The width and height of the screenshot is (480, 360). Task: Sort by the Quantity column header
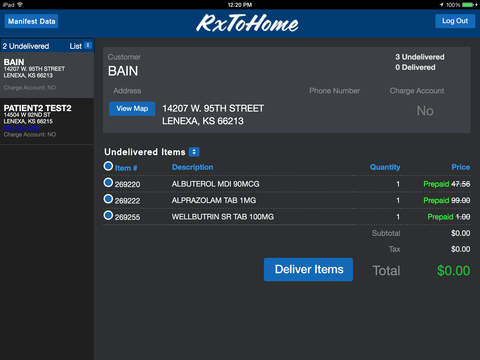pyautogui.click(x=385, y=167)
